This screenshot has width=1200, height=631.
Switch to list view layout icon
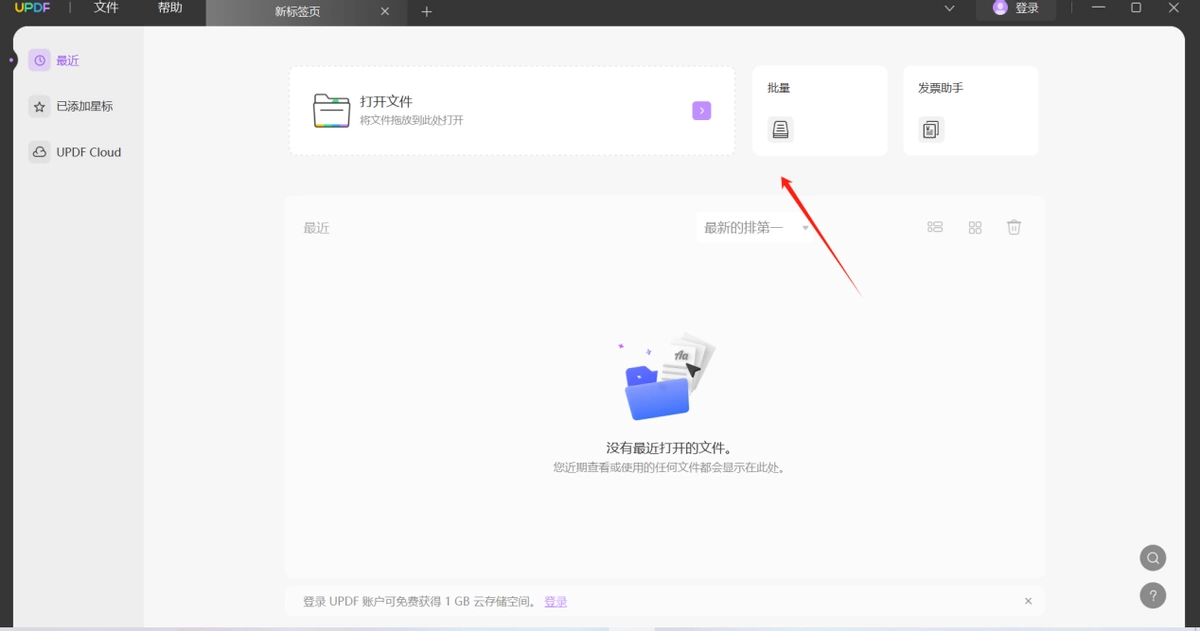[x=935, y=227]
